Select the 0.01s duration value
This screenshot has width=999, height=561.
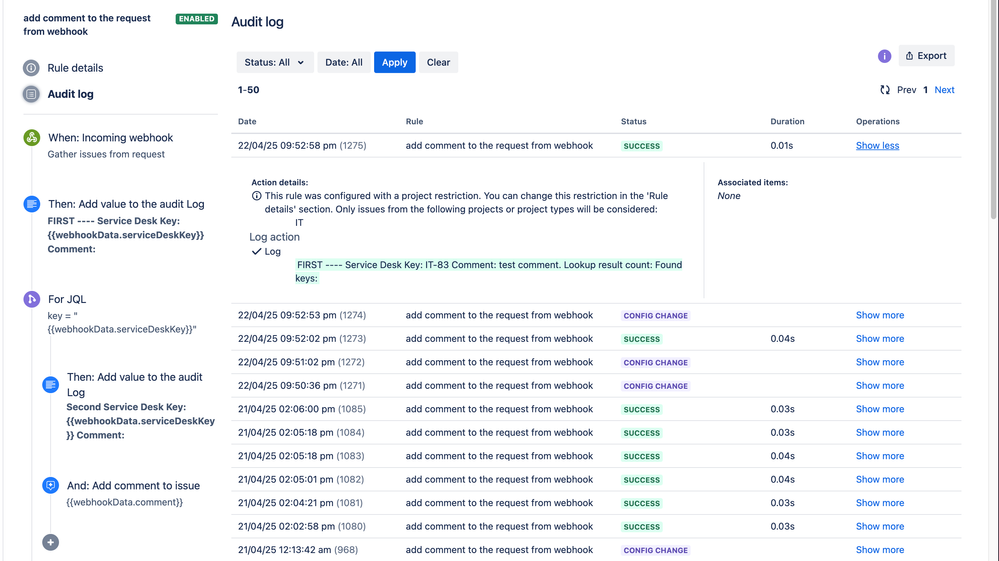782,145
